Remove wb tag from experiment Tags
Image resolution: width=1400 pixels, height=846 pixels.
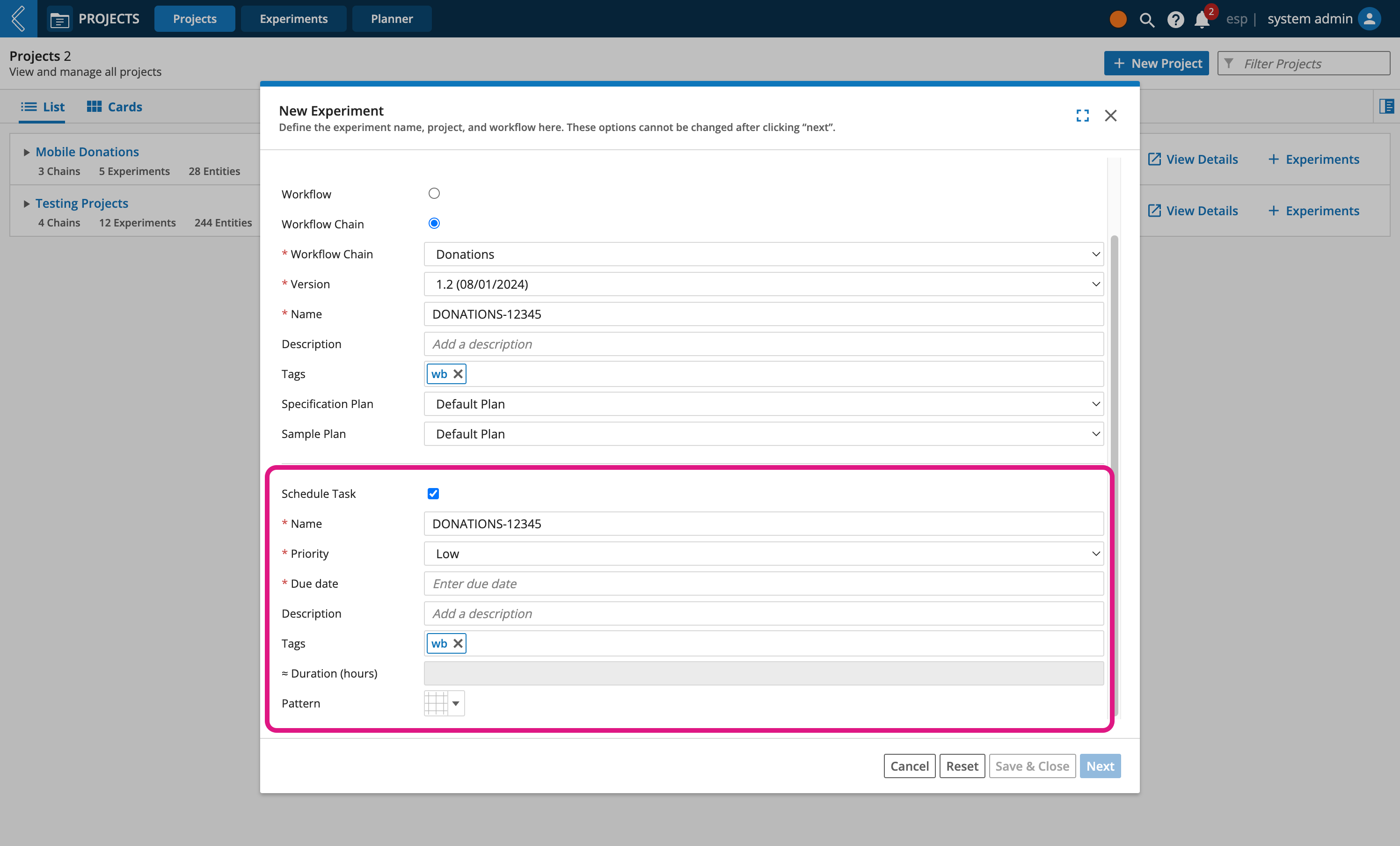(x=458, y=374)
